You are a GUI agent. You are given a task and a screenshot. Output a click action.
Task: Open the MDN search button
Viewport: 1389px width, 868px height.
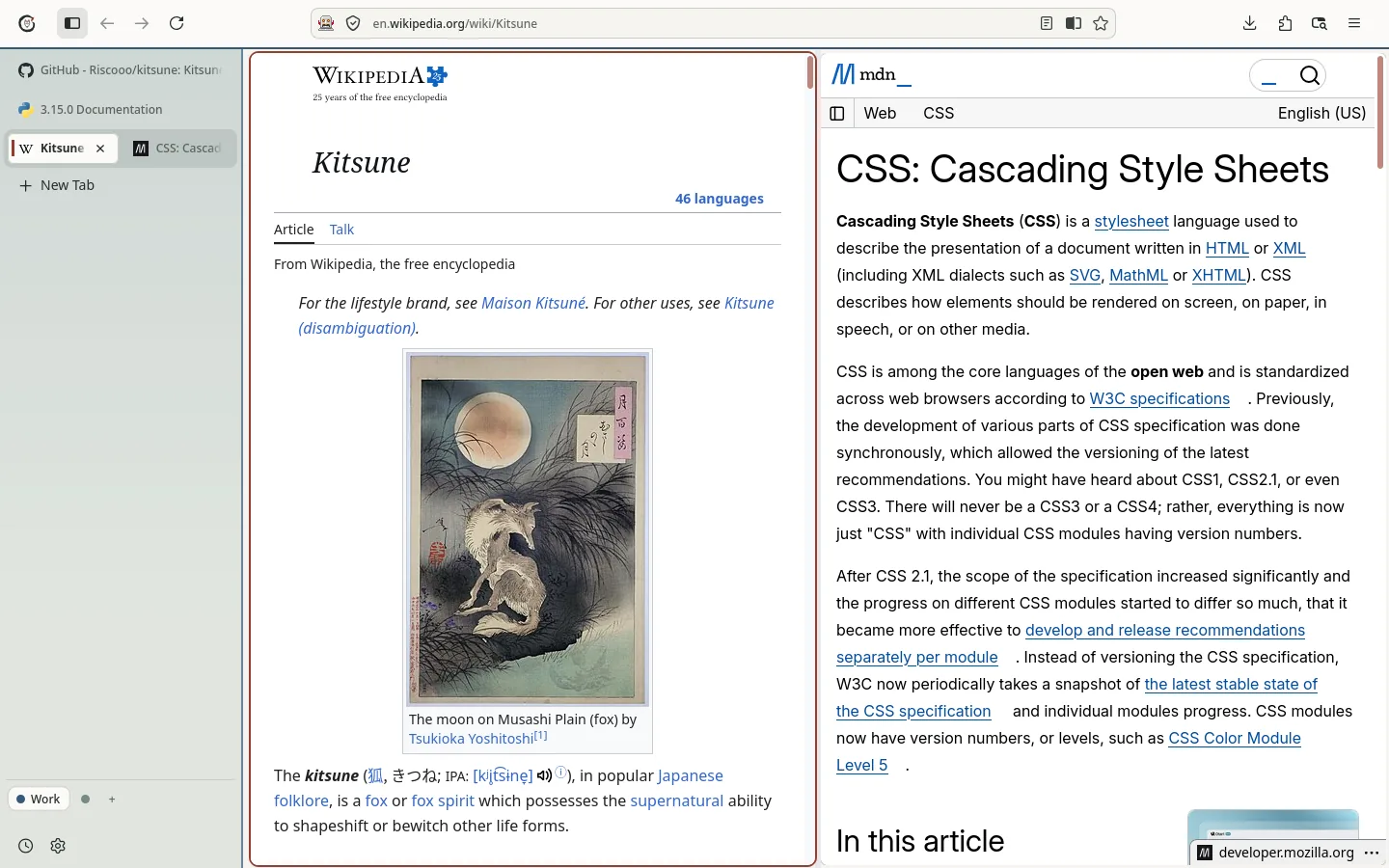(x=1309, y=75)
